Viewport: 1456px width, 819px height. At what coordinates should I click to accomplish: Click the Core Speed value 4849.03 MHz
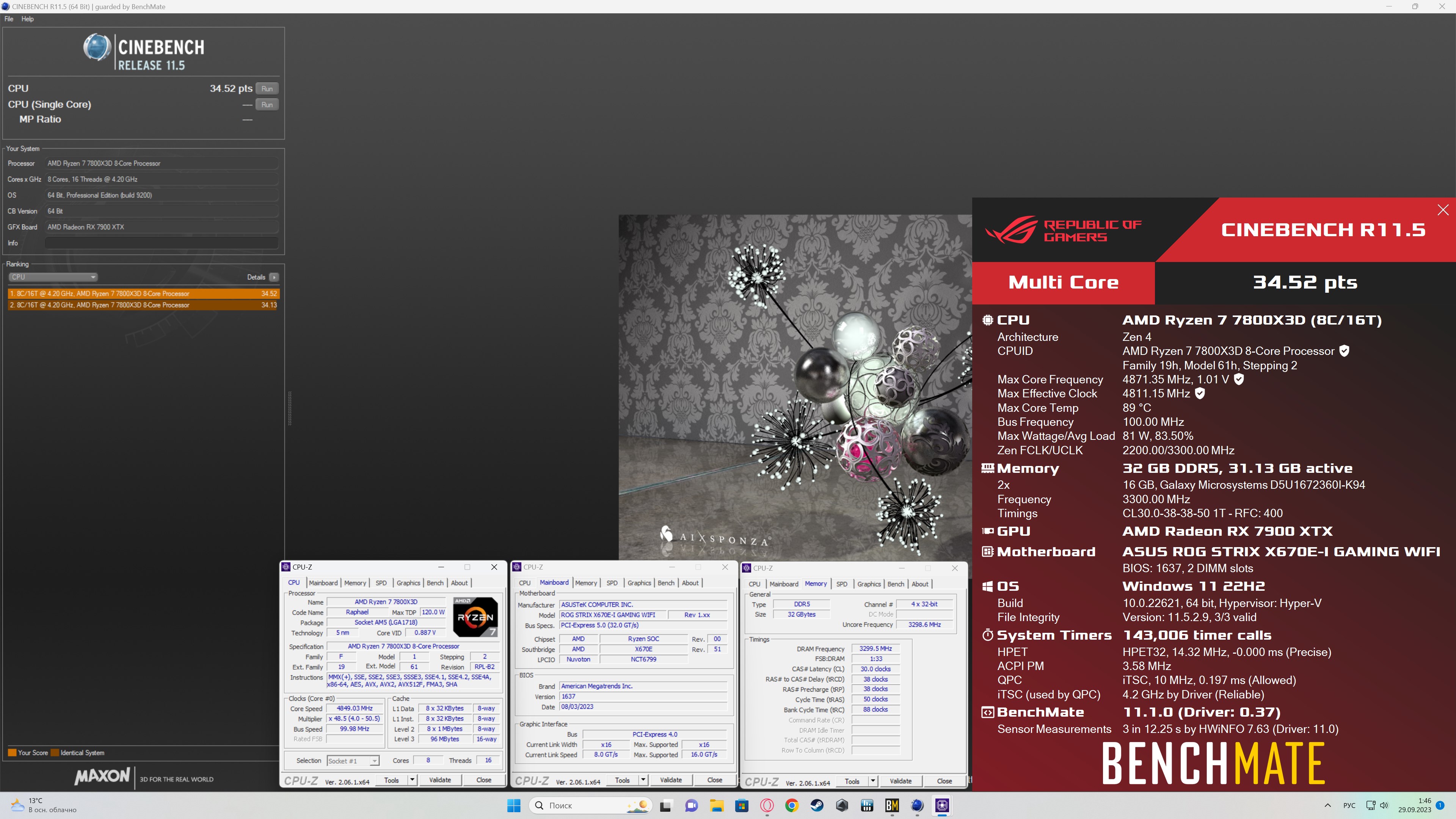[355, 708]
